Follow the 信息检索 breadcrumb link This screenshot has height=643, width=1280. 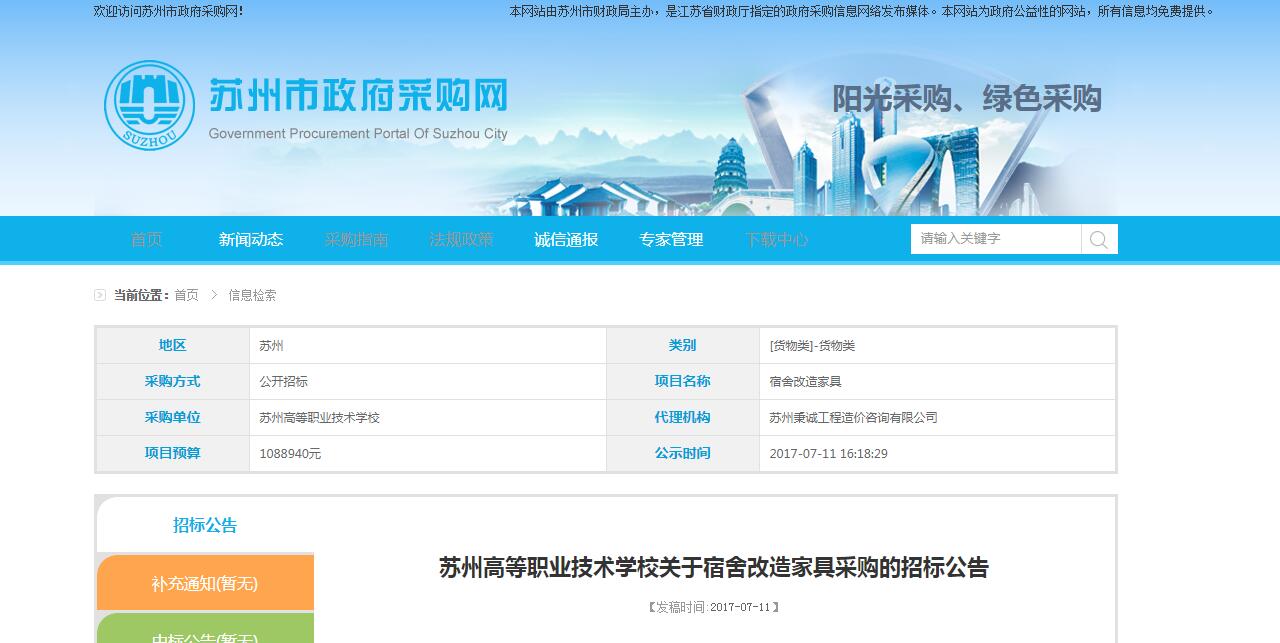pyautogui.click(x=252, y=295)
